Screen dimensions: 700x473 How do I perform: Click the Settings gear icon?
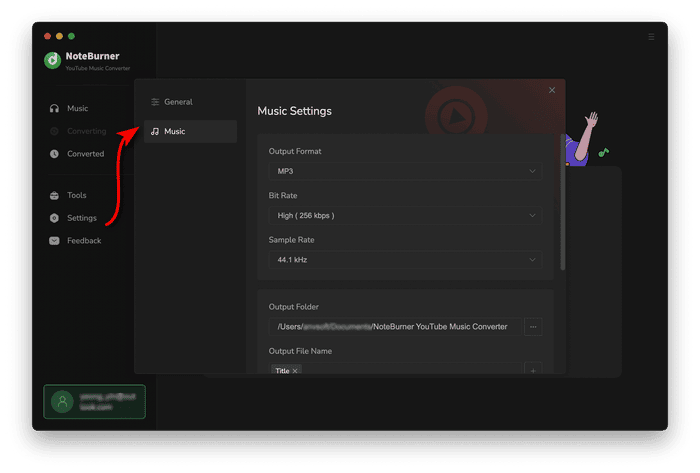(55, 218)
